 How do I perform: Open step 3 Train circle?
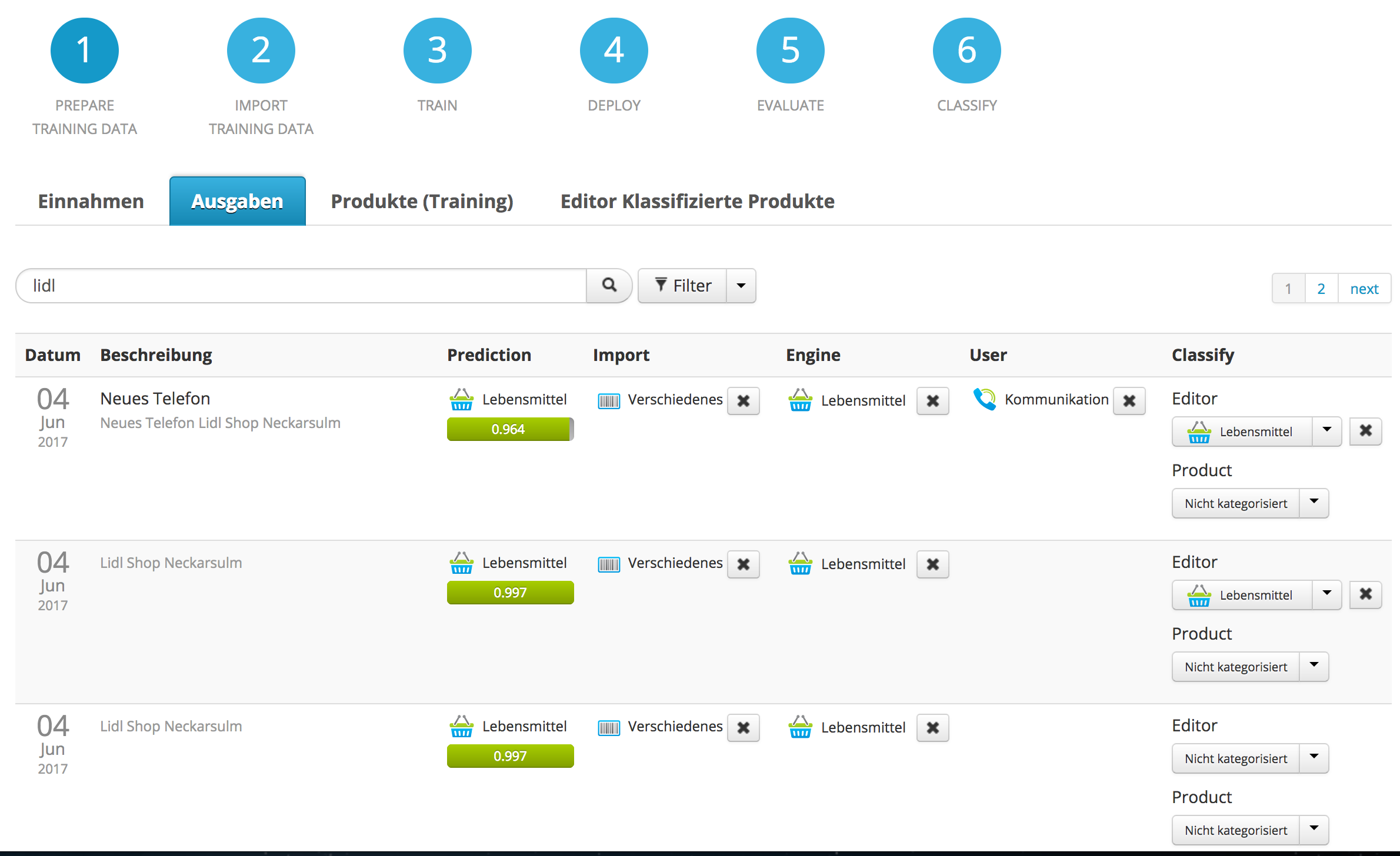(438, 51)
